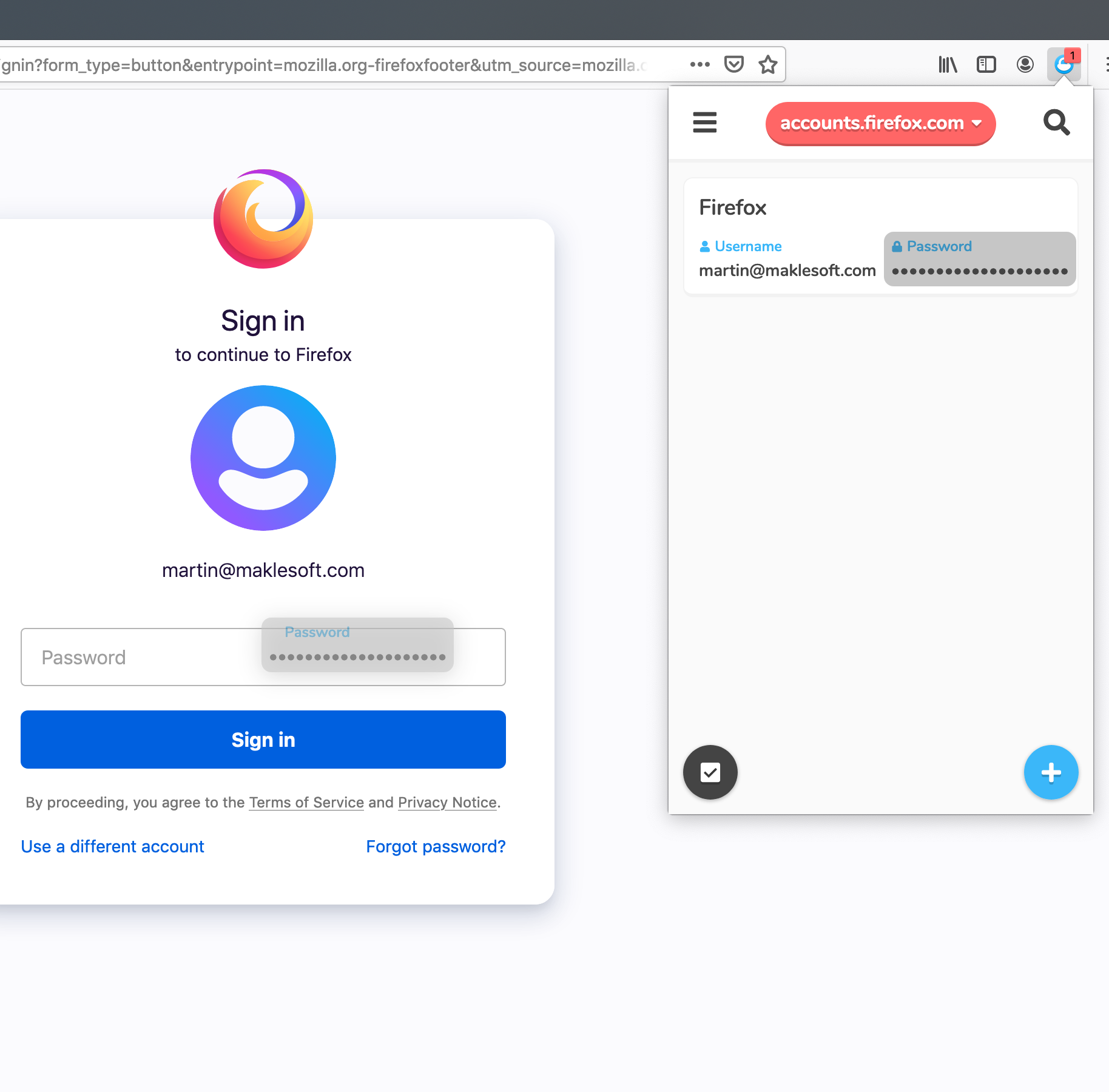This screenshot has width=1109, height=1092.
Task: Copy the Username martin@maklesoft.com field
Action: point(787,259)
